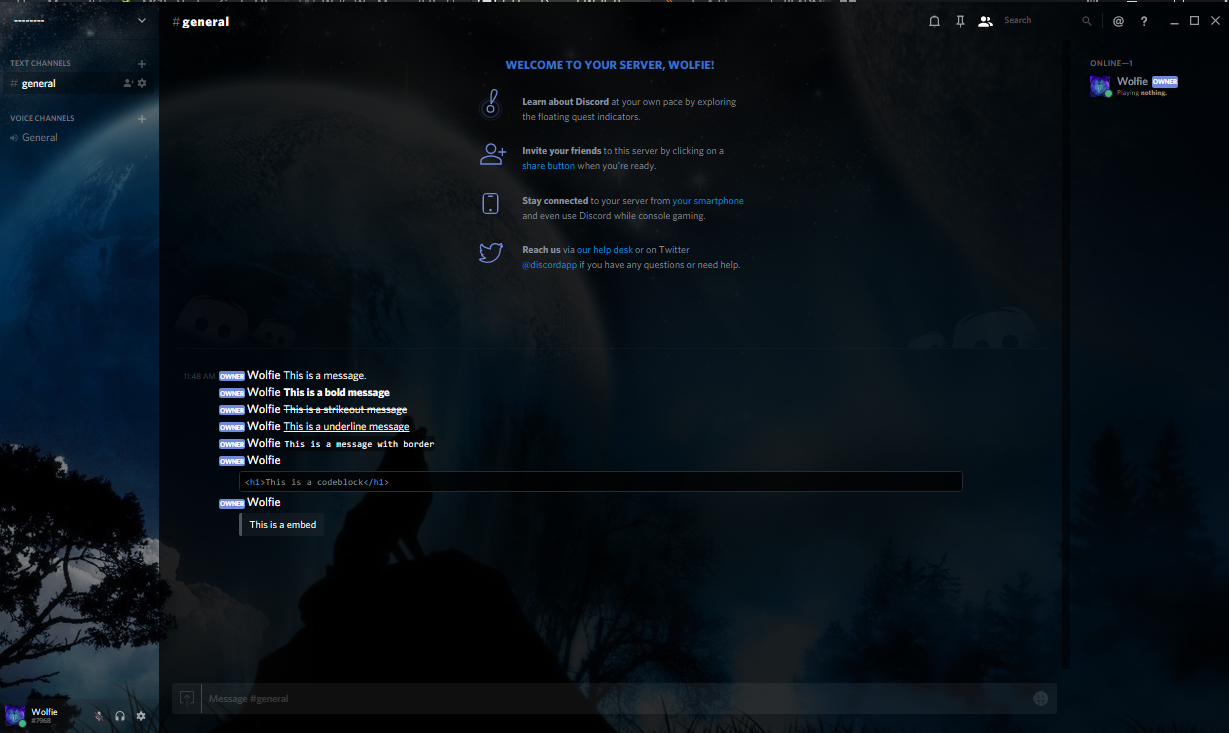Click own avatar in bottom user panel
The width and height of the screenshot is (1229, 733).
(x=15, y=716)
